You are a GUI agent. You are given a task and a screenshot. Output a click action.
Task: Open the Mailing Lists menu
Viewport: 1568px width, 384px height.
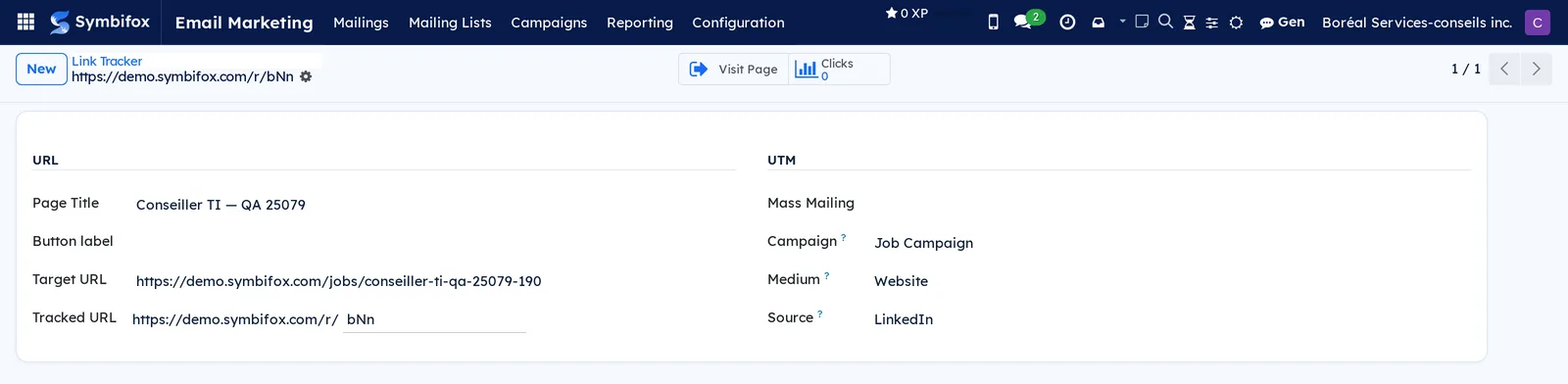[450, 23]
